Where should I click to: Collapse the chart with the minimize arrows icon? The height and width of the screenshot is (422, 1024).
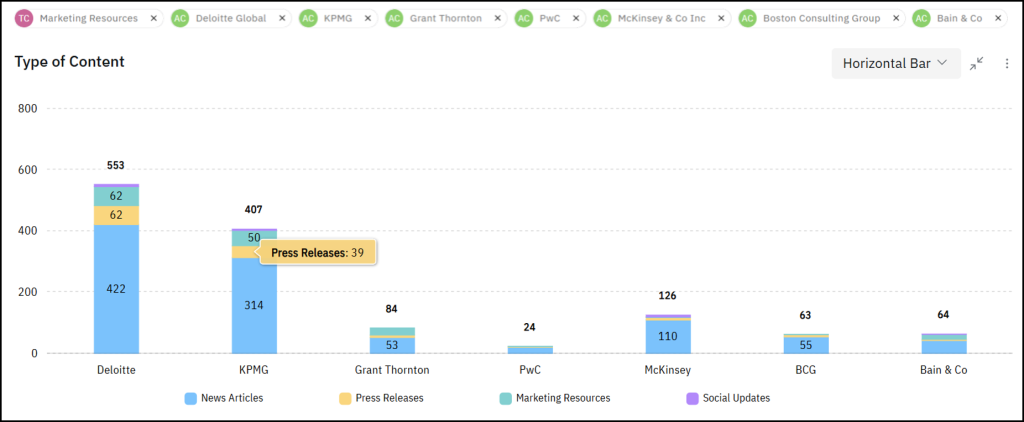click(976, 63)
